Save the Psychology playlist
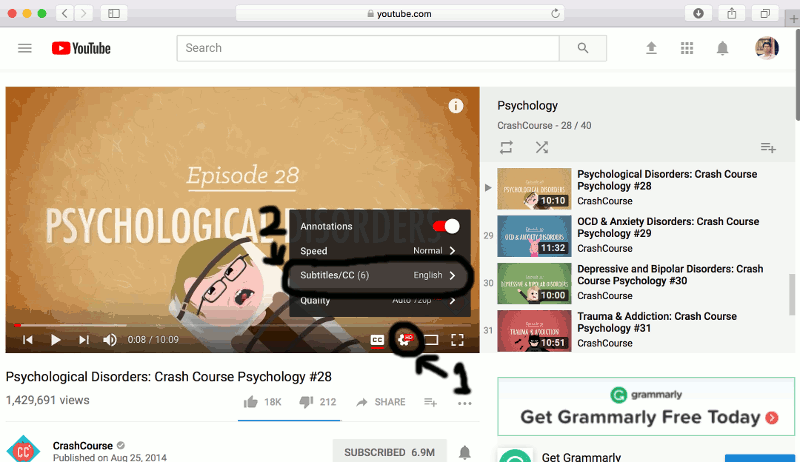The image size is (800, 462). [768, 147]
